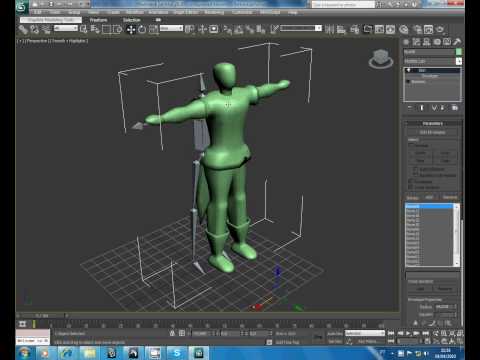This screenshot has width=480, height=360.
Task: Toggle the Selection Lock icon
Action: click(172, 333)
